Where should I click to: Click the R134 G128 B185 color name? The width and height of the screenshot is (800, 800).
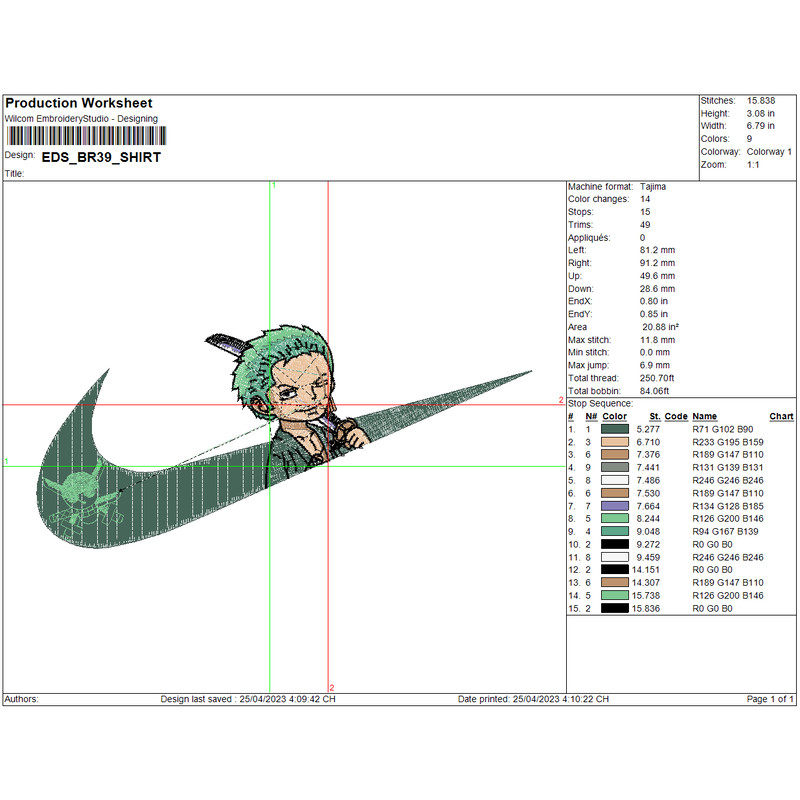click(728, 506)
